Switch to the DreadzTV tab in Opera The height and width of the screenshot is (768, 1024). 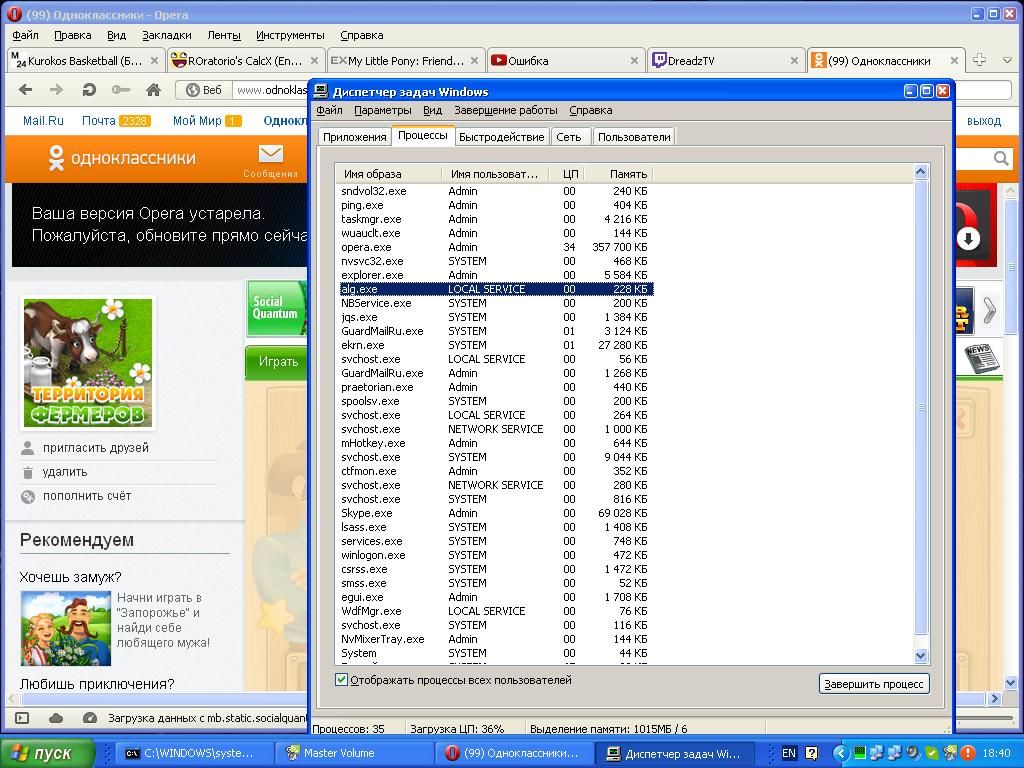click(x=726, y=61)
